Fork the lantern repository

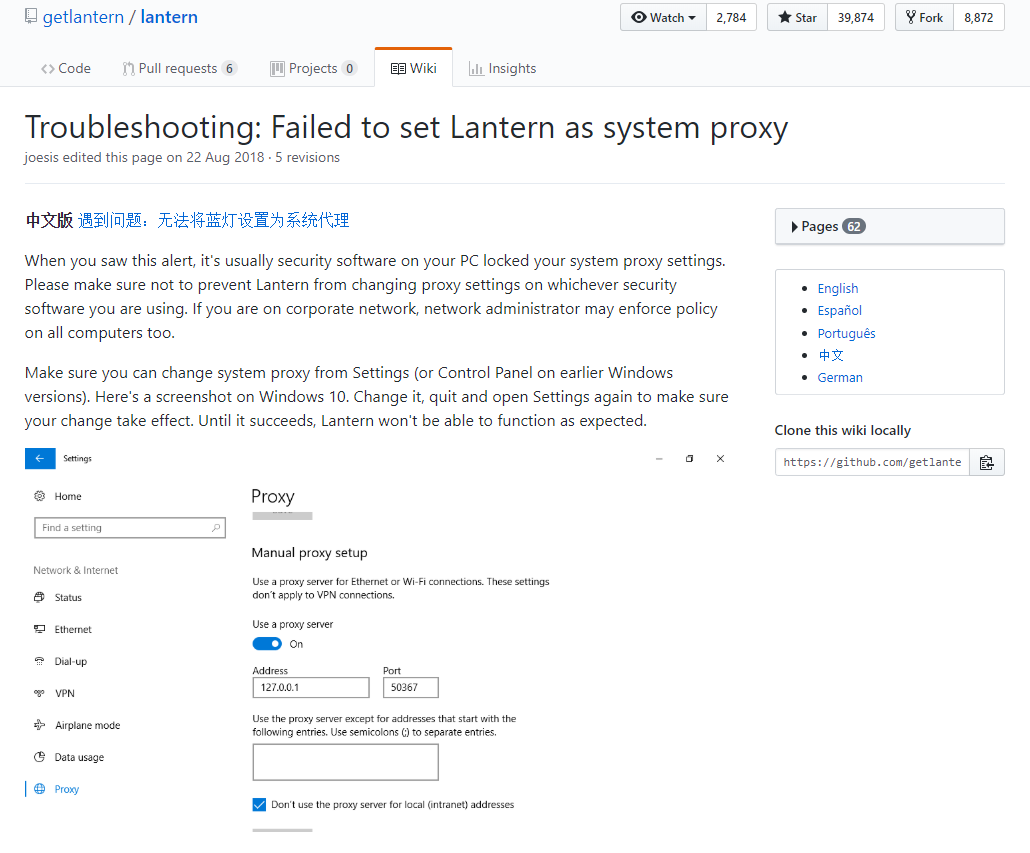tap(923, 17)
